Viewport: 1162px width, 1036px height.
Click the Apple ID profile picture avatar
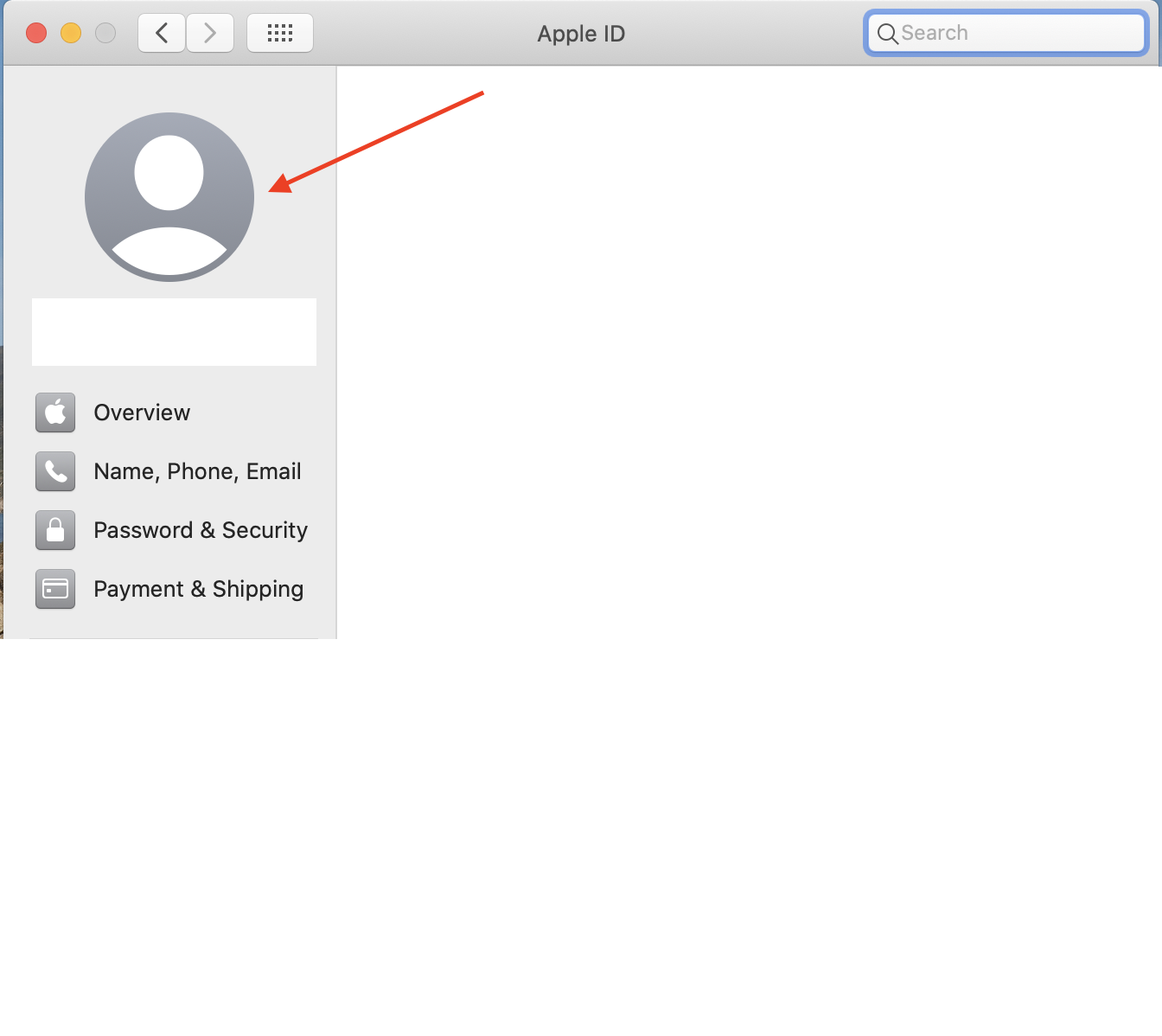click(169, 197)
